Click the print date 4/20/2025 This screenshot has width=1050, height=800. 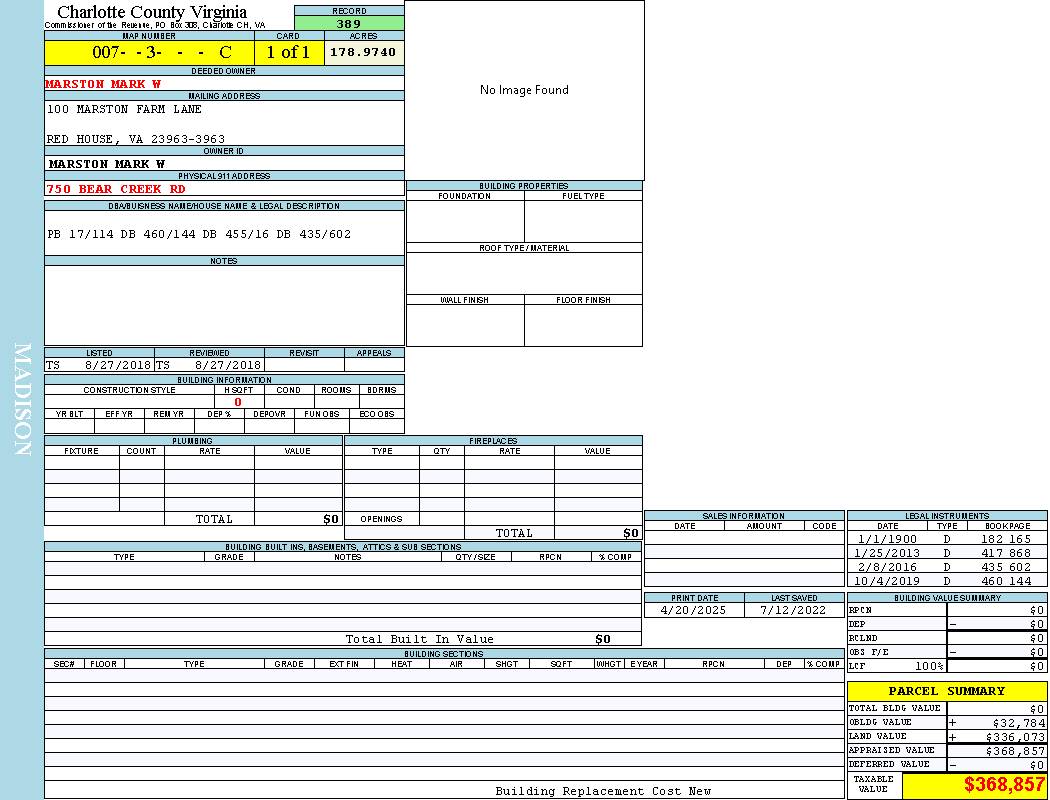(695, 610)
